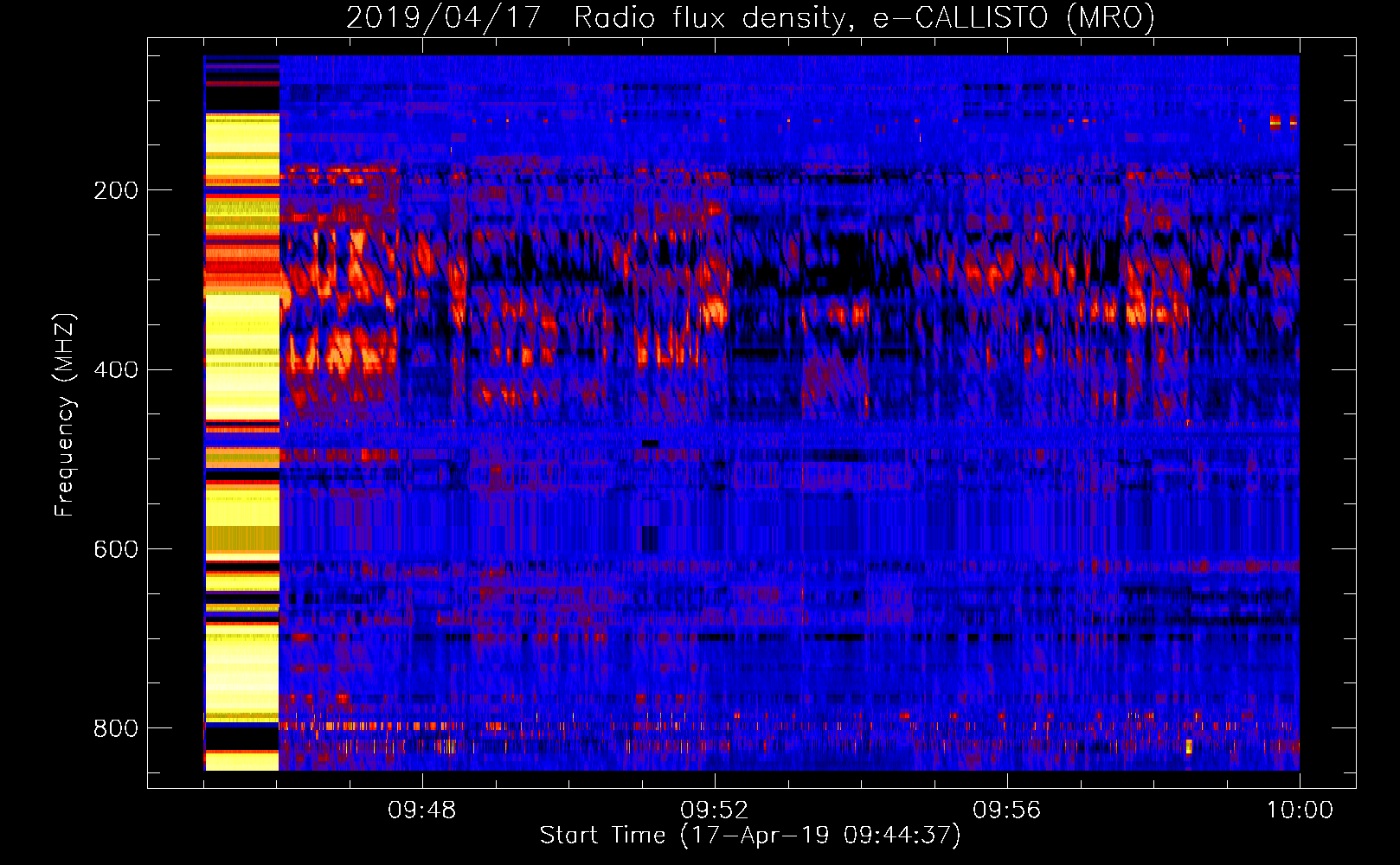The height and width of the screenshot is (865, 1400).
Task: Click the 'Frequency (MHZ)' axis title
Action: pos(66,414)
